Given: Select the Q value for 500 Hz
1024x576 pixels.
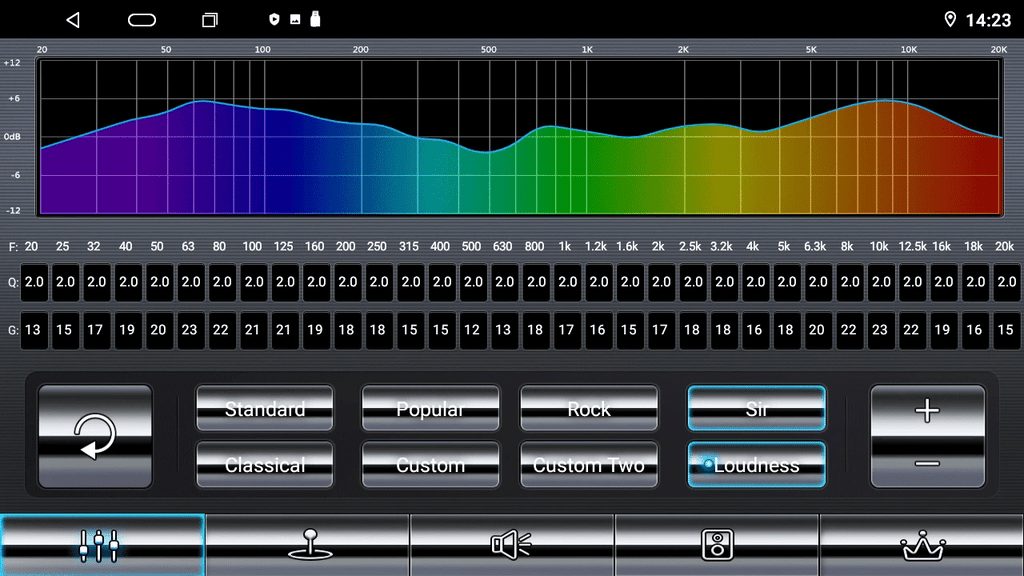Looking at the screenshot, I should [473, 282].
